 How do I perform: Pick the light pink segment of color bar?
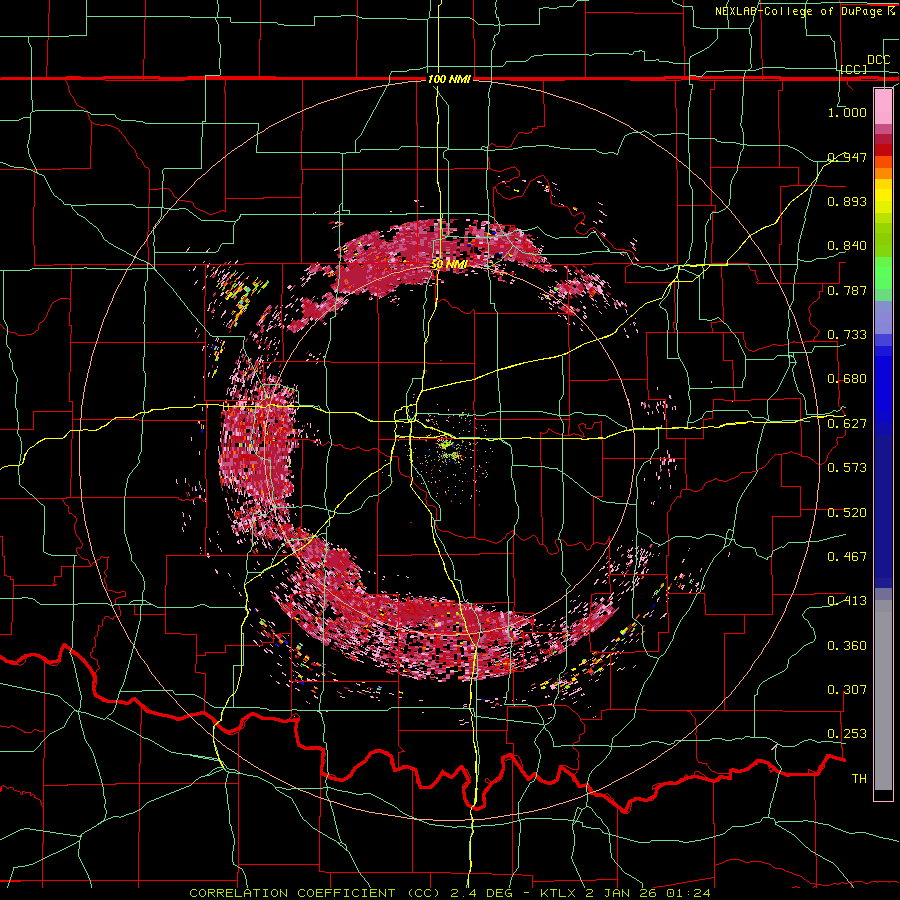(883, 106)
